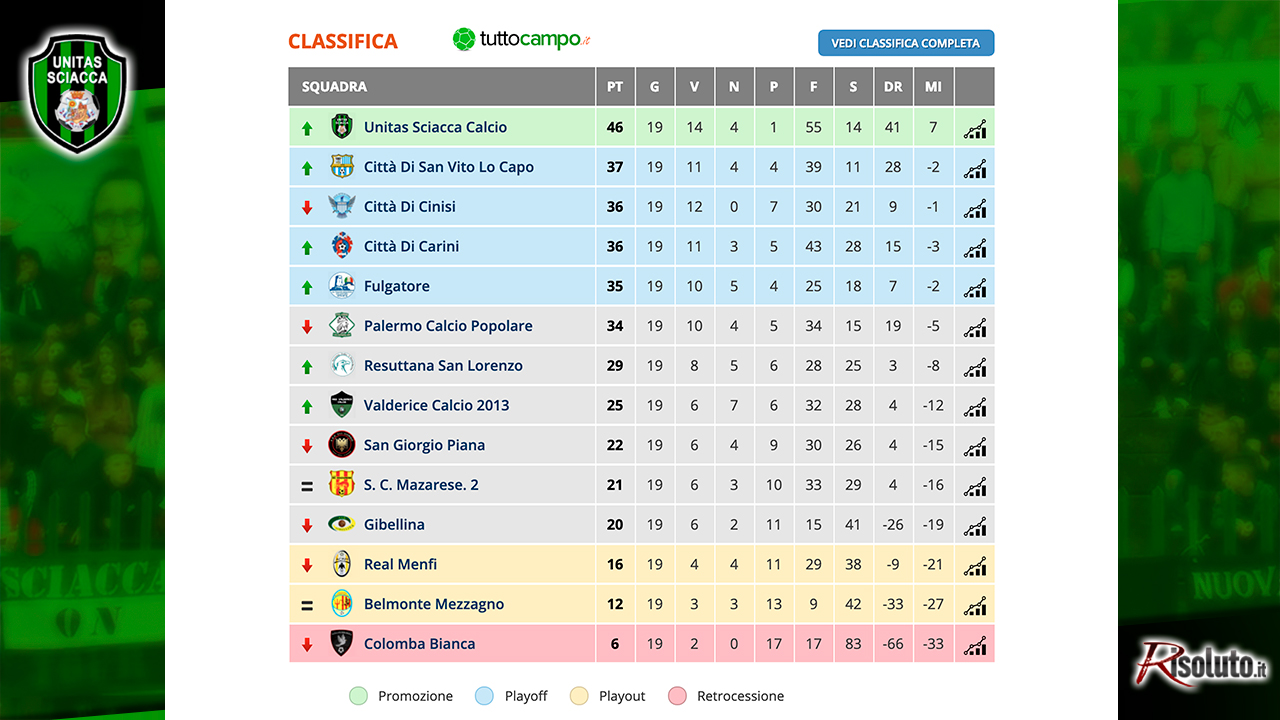
Task: Open Palermo Calcio Popolare team link
Action: pos(448,326)
